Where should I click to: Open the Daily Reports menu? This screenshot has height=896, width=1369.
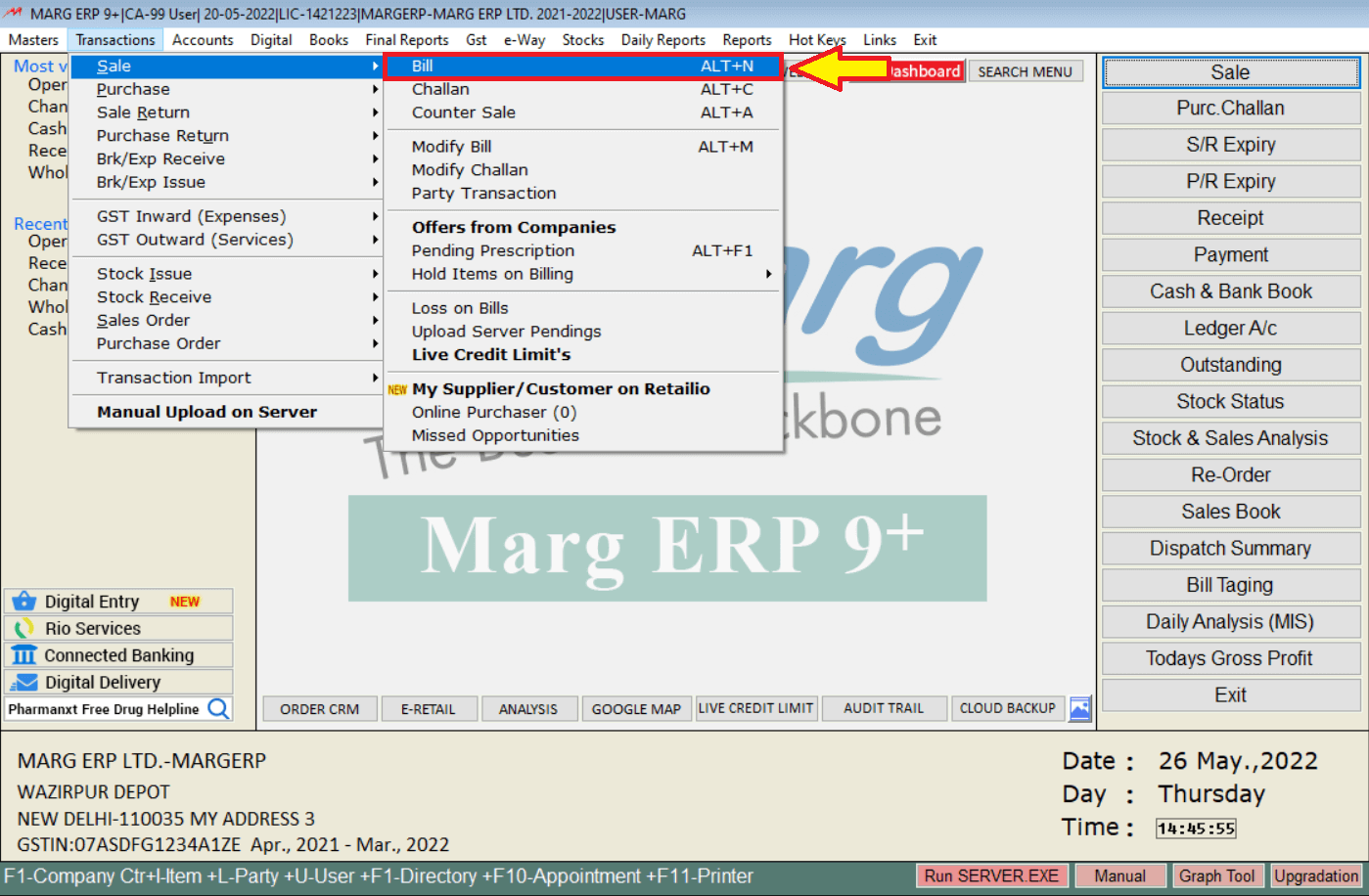tap(663, 40)
